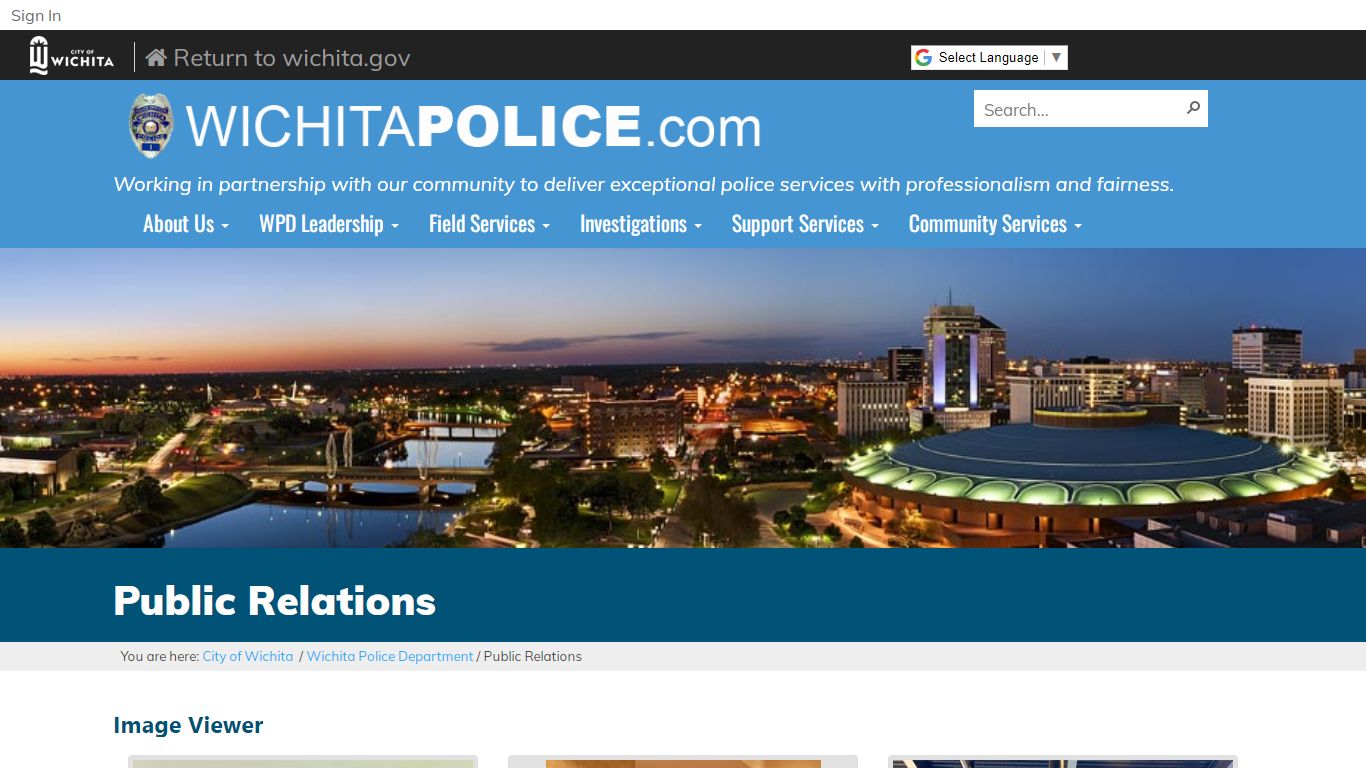1366x768 pixels.
Task: Click the search magnifier icon
Action: point(1193,108)
